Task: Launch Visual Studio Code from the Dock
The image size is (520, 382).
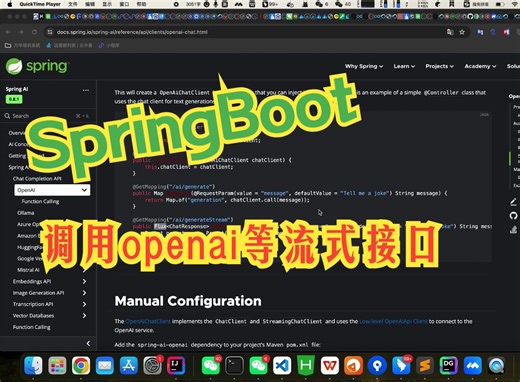Action: (x=282, y=366)
